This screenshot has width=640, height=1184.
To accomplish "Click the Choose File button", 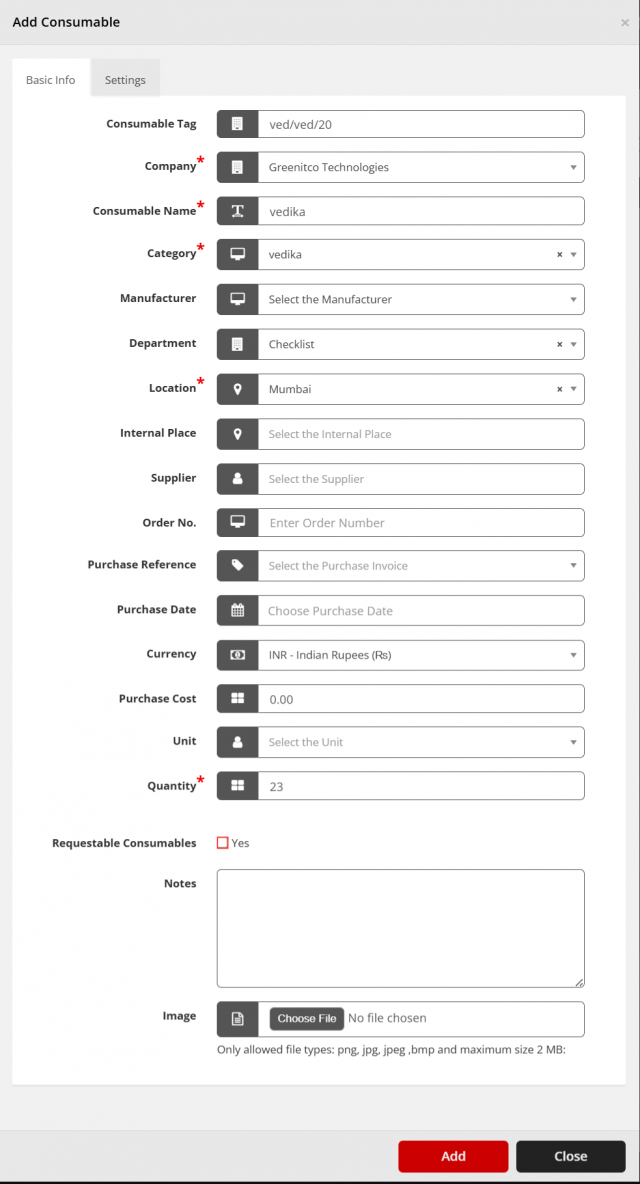I will pyautogui.click(x=306, y=1018).
